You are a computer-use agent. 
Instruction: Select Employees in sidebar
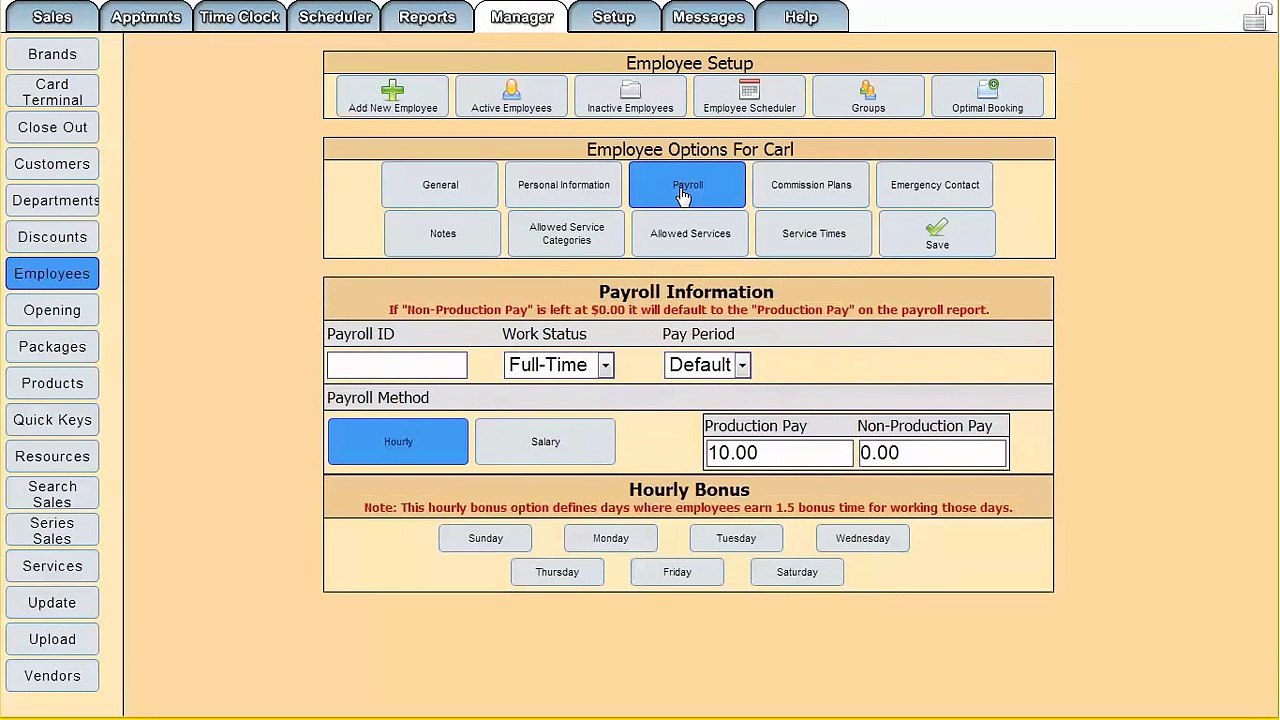(x=52, y=274)
